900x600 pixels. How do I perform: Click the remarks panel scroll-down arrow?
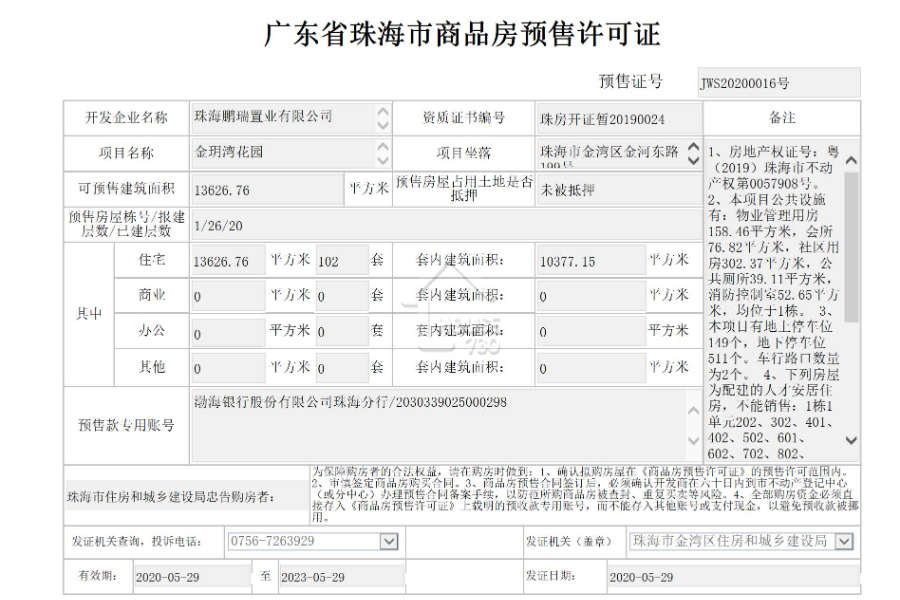(852, 440)
